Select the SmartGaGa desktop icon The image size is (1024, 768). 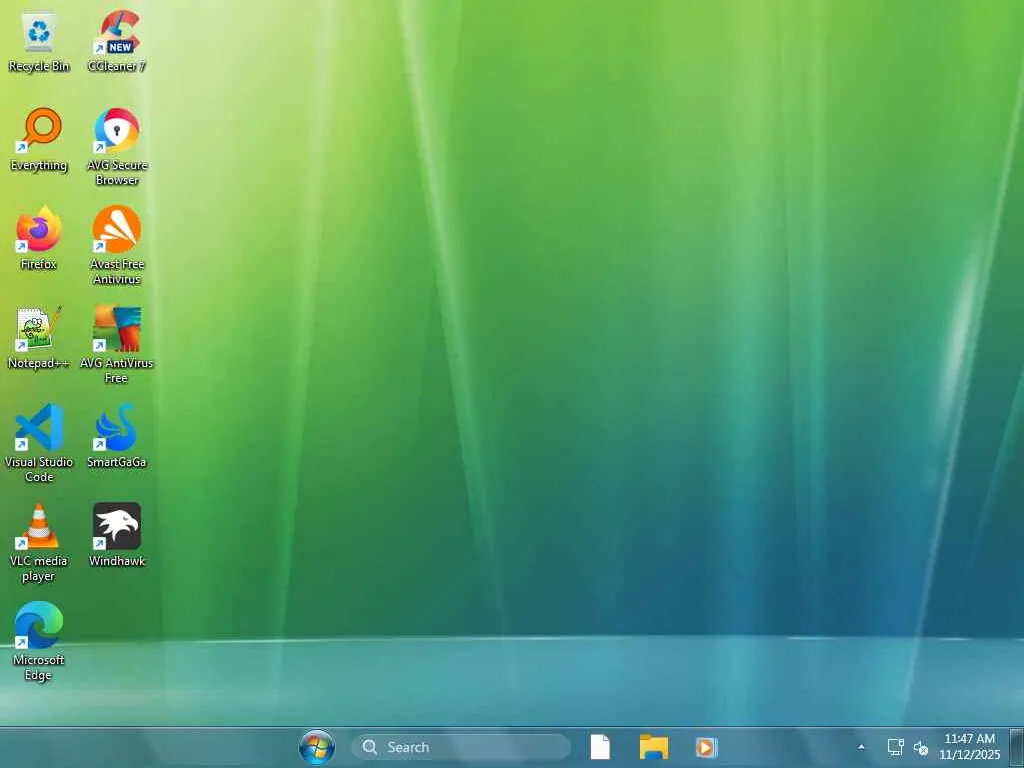(x=117, y=436)
